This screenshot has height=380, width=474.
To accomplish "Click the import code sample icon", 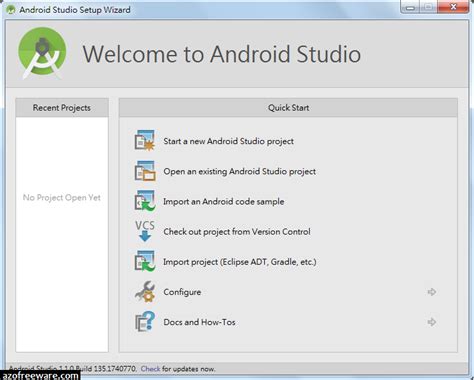I will point(145,201).
